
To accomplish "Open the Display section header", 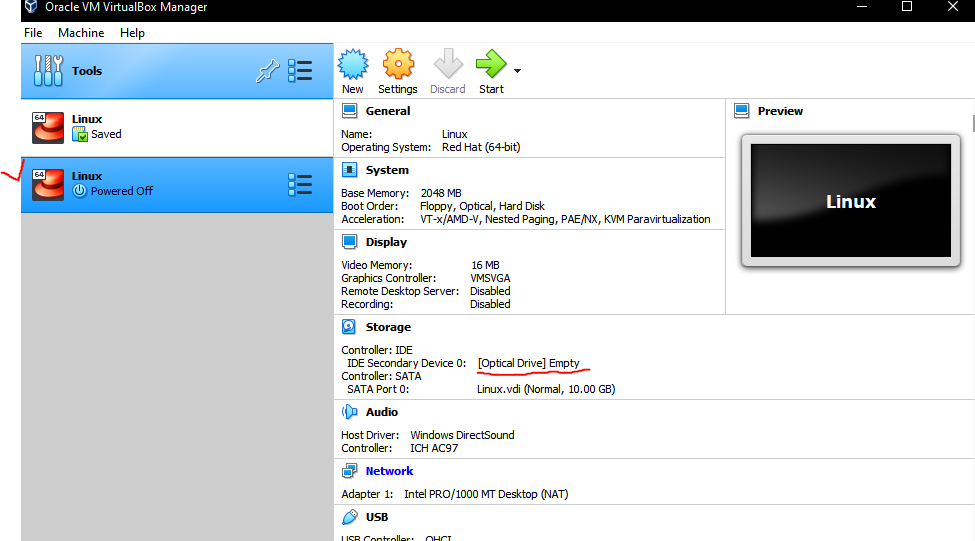I will [x=386, y=243].
